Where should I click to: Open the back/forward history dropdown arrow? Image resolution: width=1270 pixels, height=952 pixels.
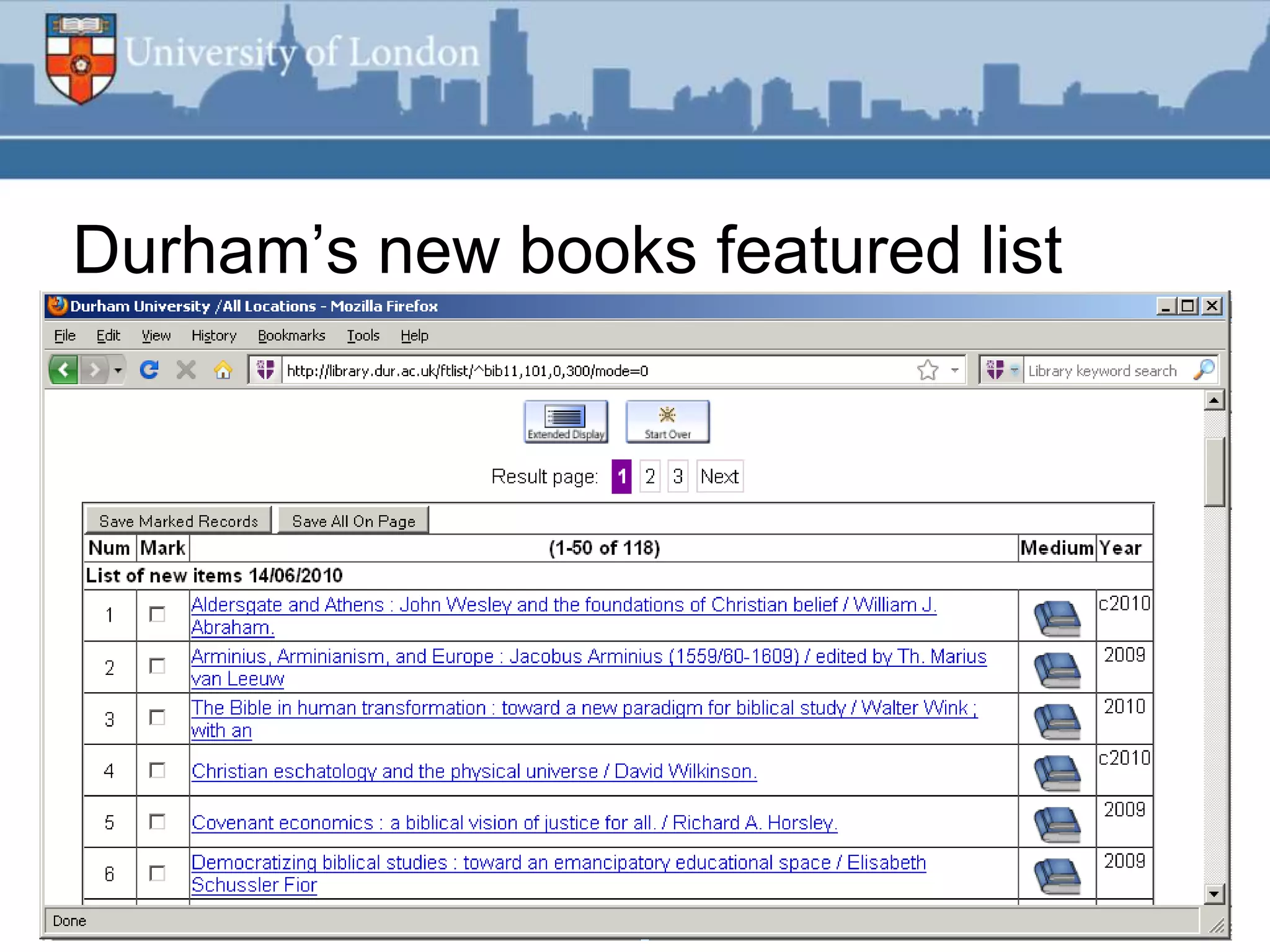118,370
